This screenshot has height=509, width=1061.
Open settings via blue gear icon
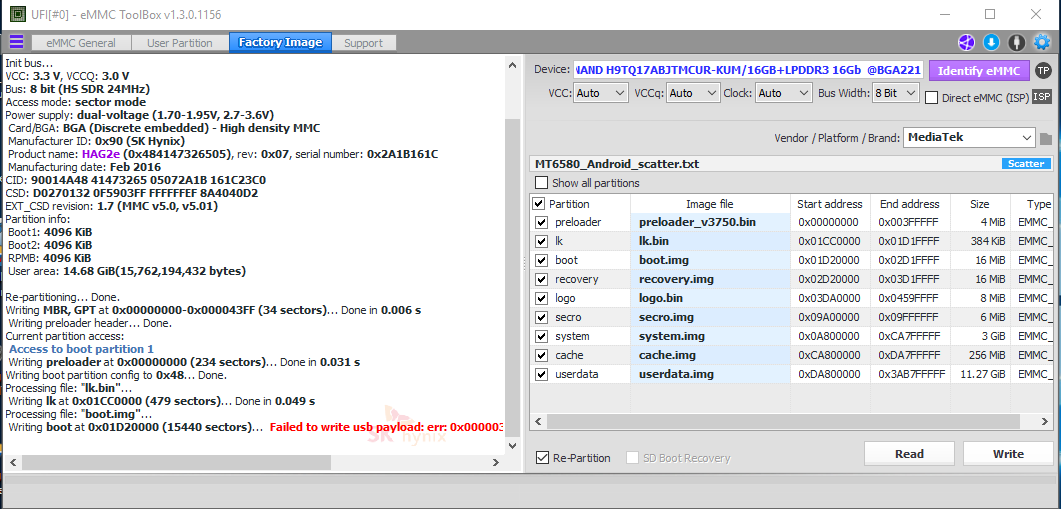tap(1042, 43)
